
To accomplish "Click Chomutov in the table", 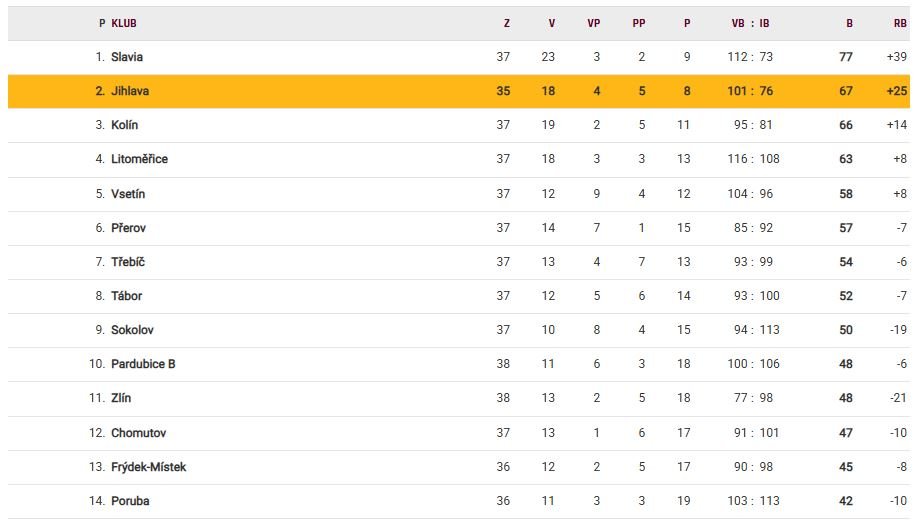I will (138, 433).
